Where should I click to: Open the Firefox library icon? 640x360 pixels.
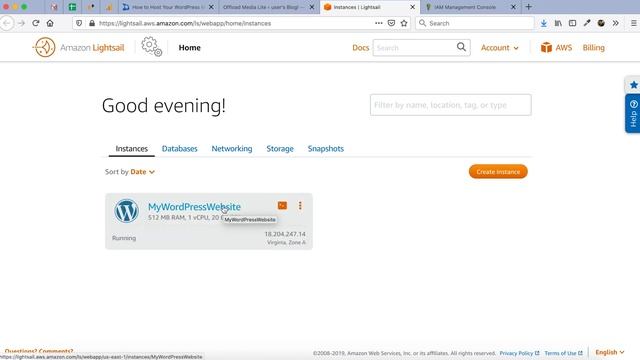[558, 23]
